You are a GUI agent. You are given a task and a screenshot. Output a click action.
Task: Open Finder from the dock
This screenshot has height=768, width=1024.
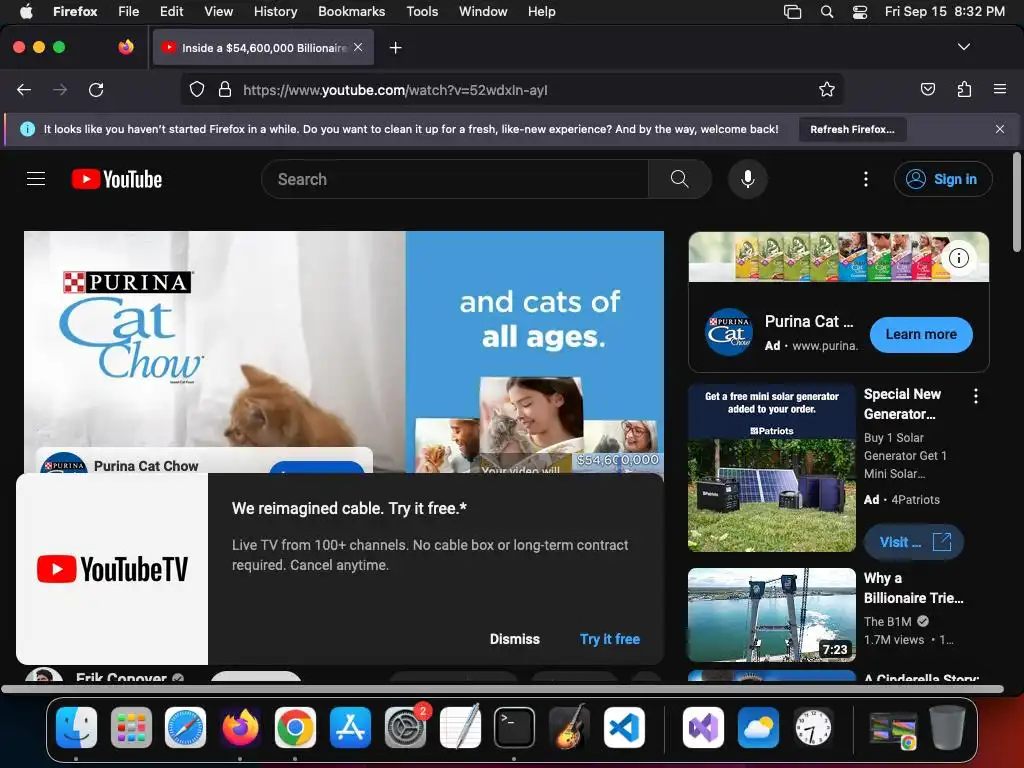tap(76, 727)
